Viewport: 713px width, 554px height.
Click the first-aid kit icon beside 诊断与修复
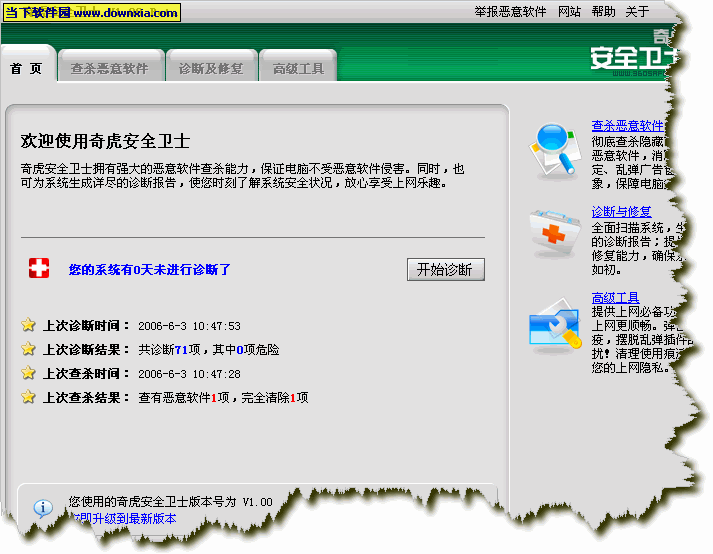pos(555,233)
